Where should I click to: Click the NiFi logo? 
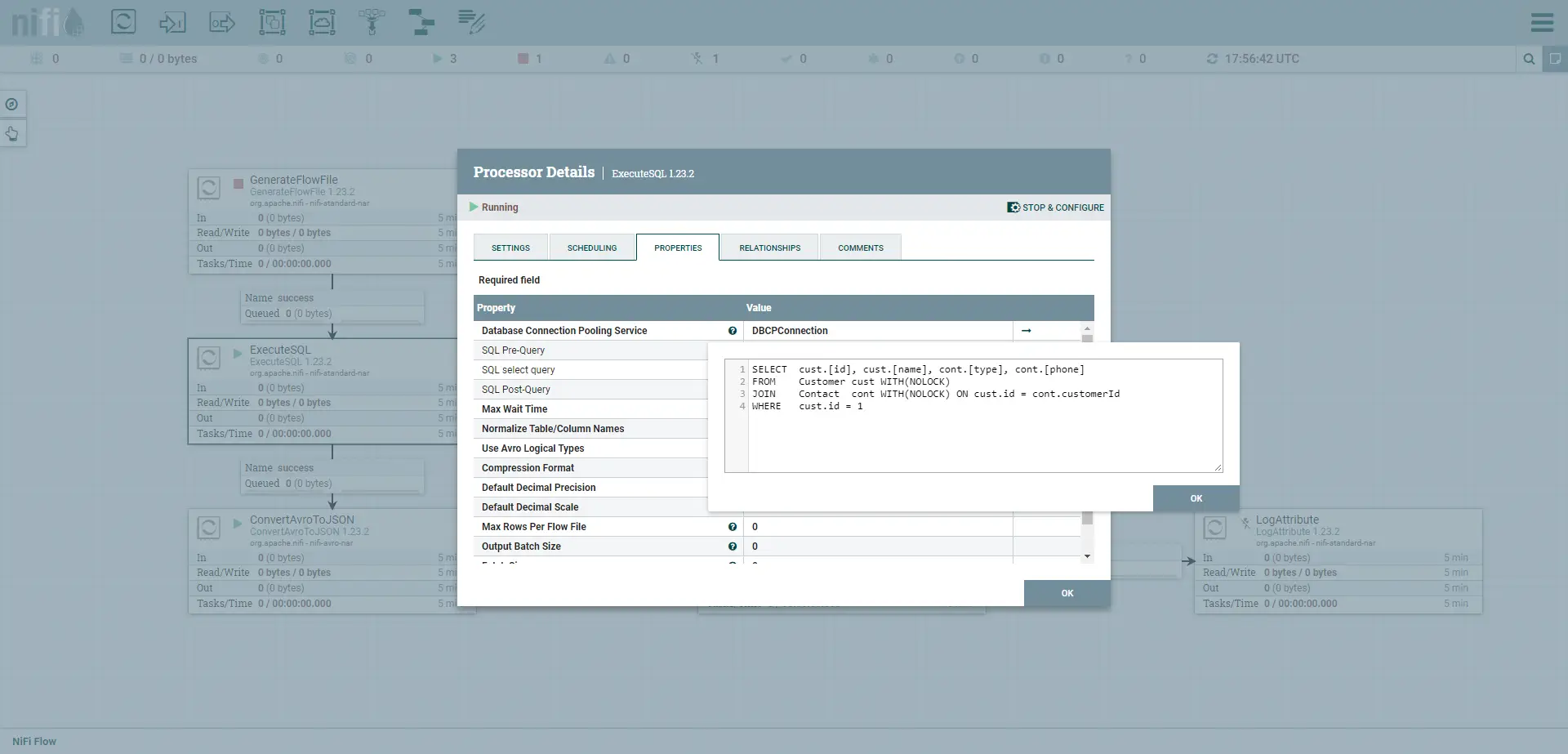point(47,22)
